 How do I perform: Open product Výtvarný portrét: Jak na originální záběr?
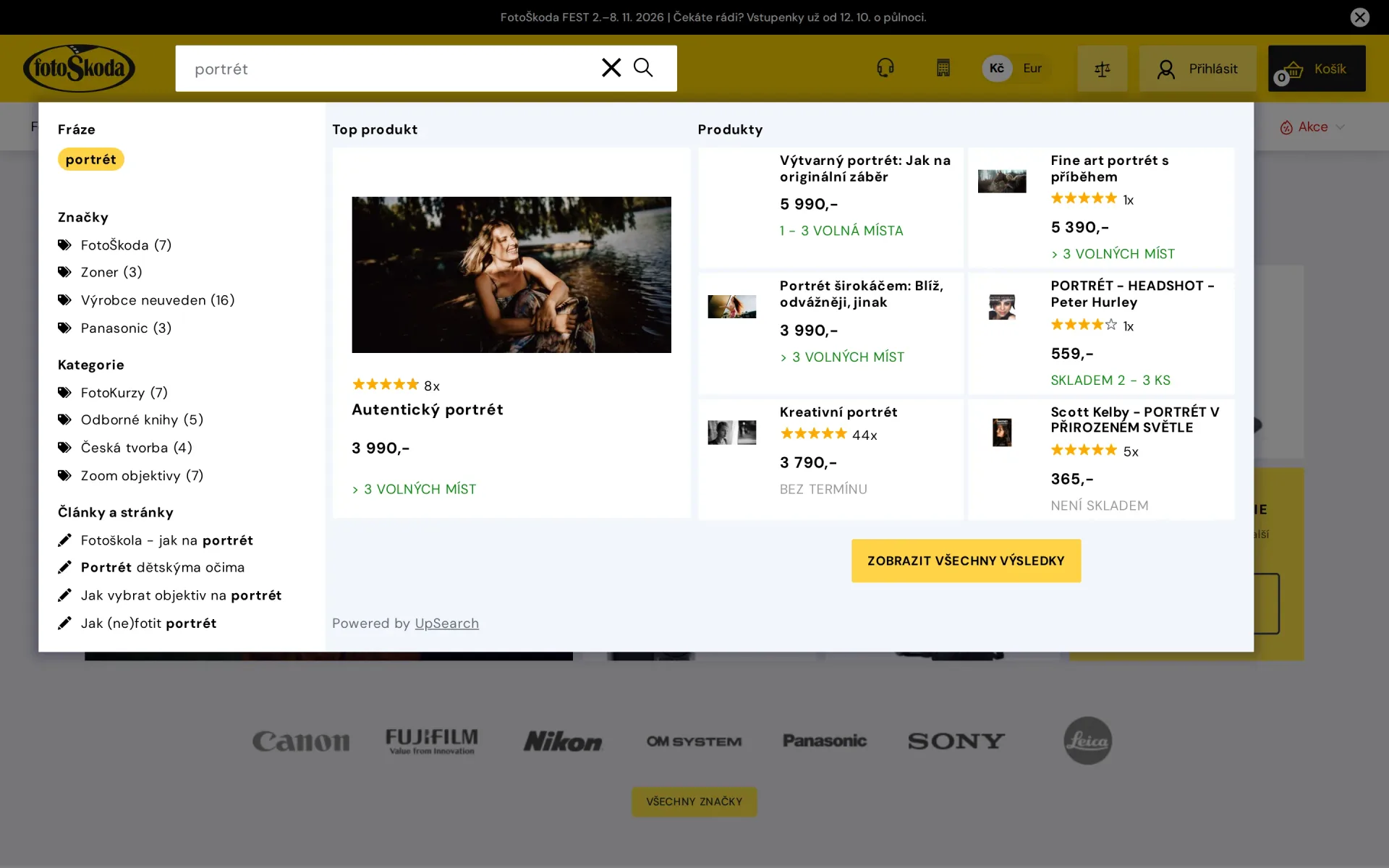tap(830, 208)
